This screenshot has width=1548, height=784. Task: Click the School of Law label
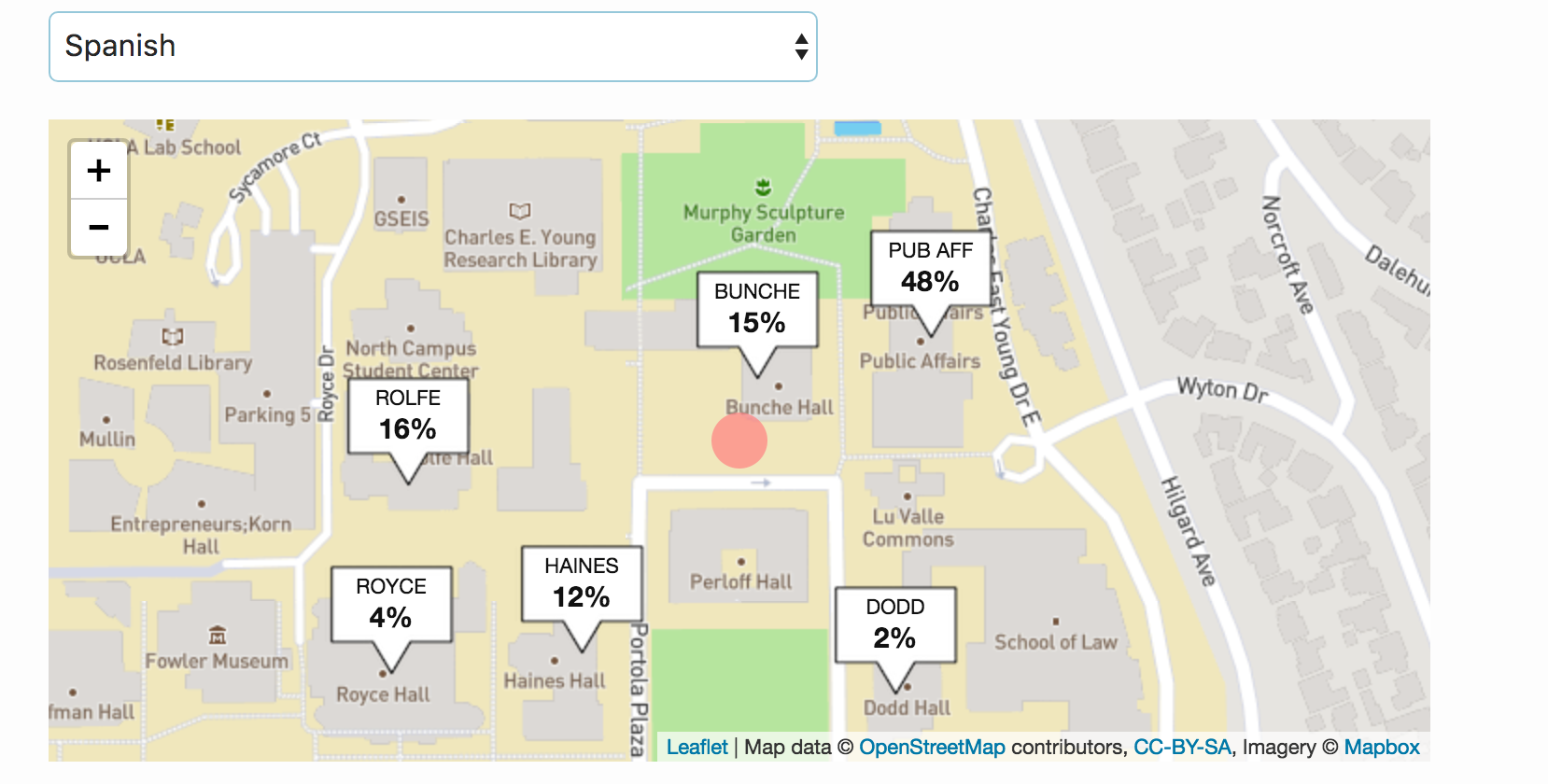[x=1055, y=642]
